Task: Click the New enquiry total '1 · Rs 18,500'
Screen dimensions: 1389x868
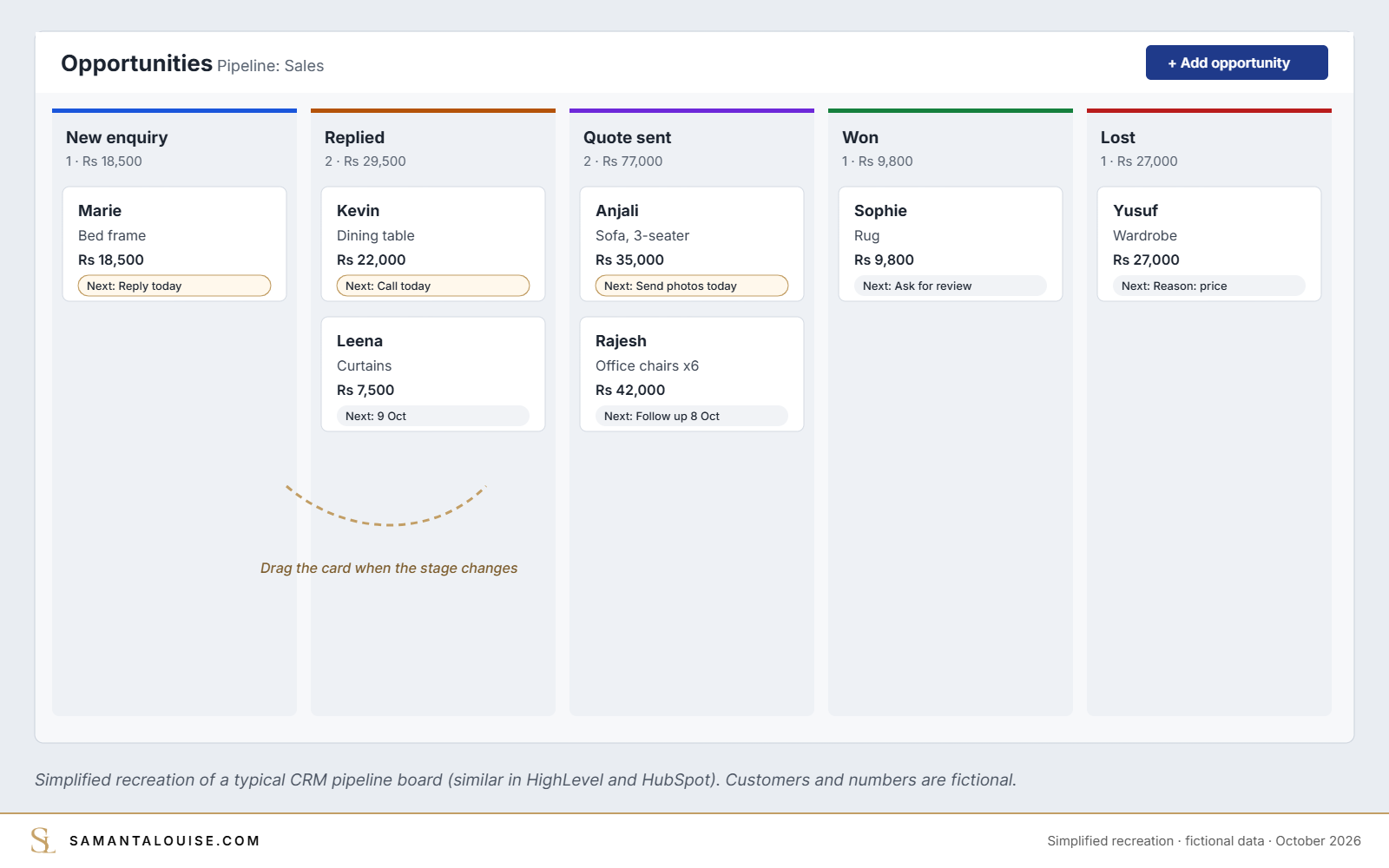Action: pos(104,161)
